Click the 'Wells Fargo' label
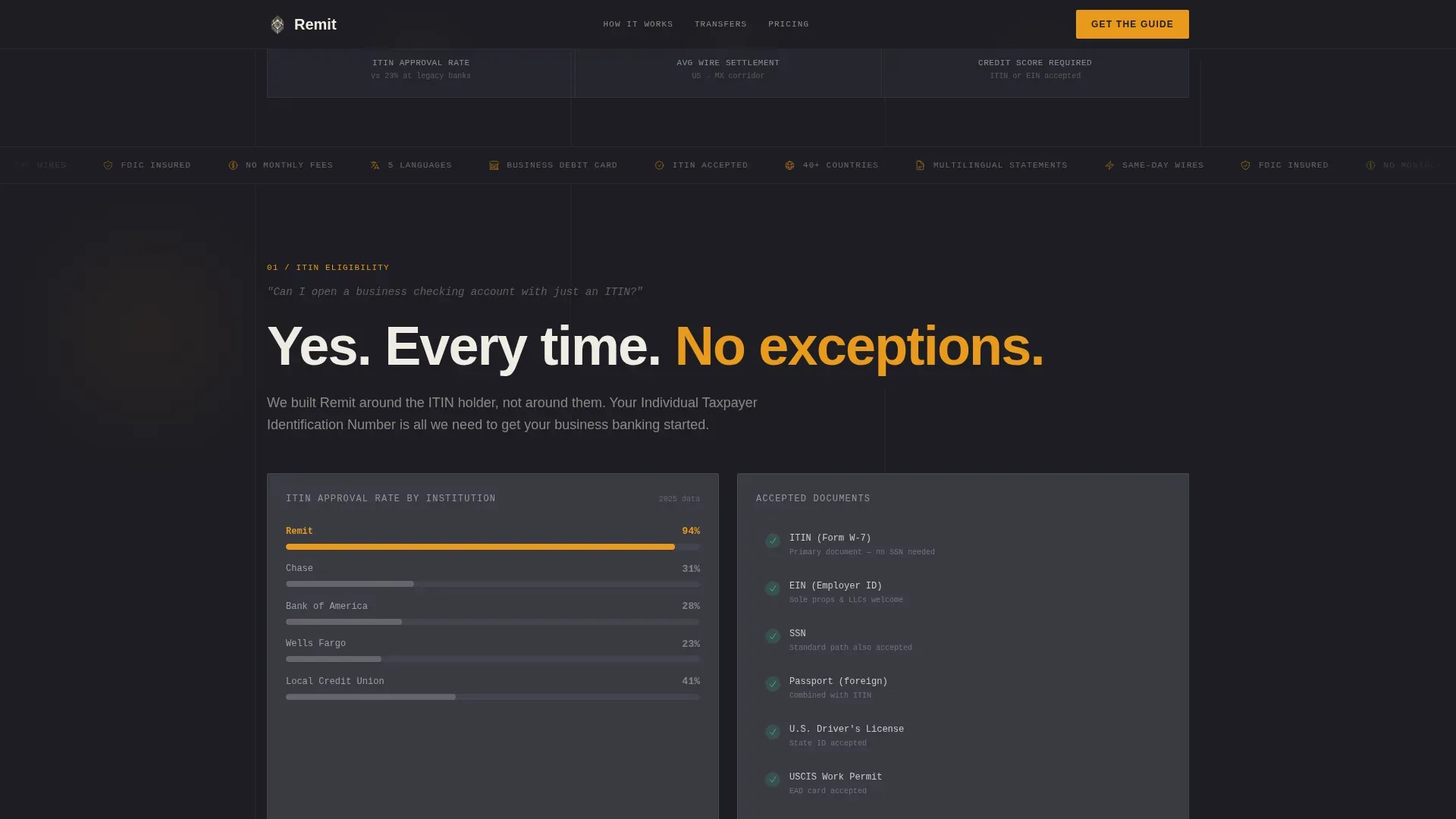Screen dimensions: 1456x819 (x=315, y=643)
